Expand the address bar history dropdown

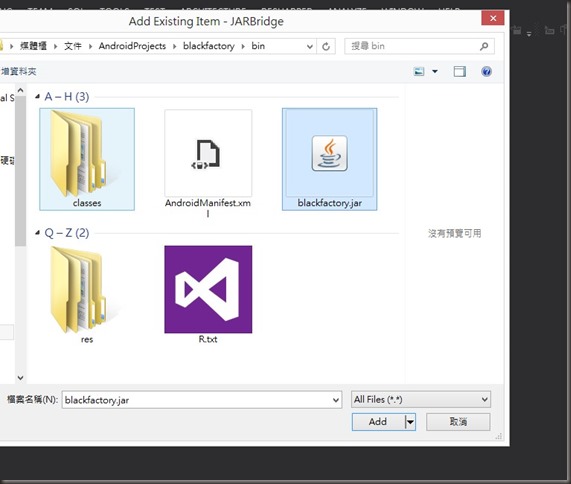(310, 47)
